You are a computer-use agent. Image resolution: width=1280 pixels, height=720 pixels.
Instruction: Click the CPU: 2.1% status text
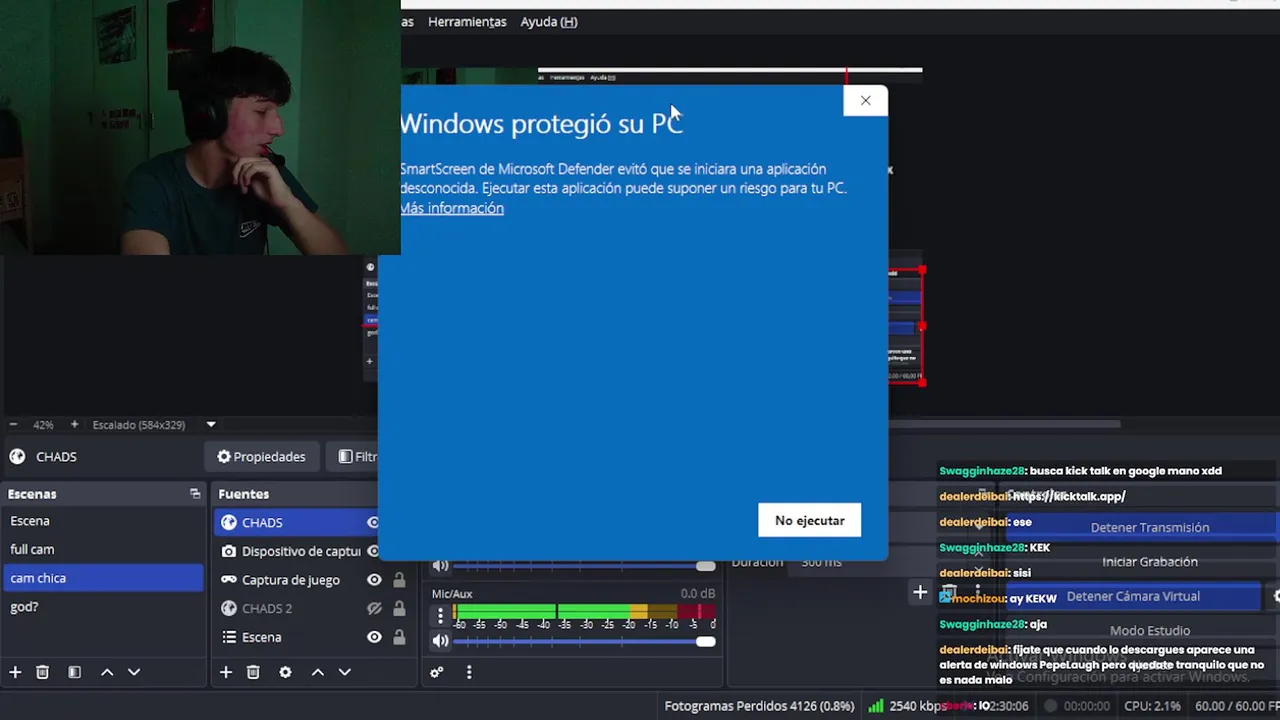coord(1153,706)
